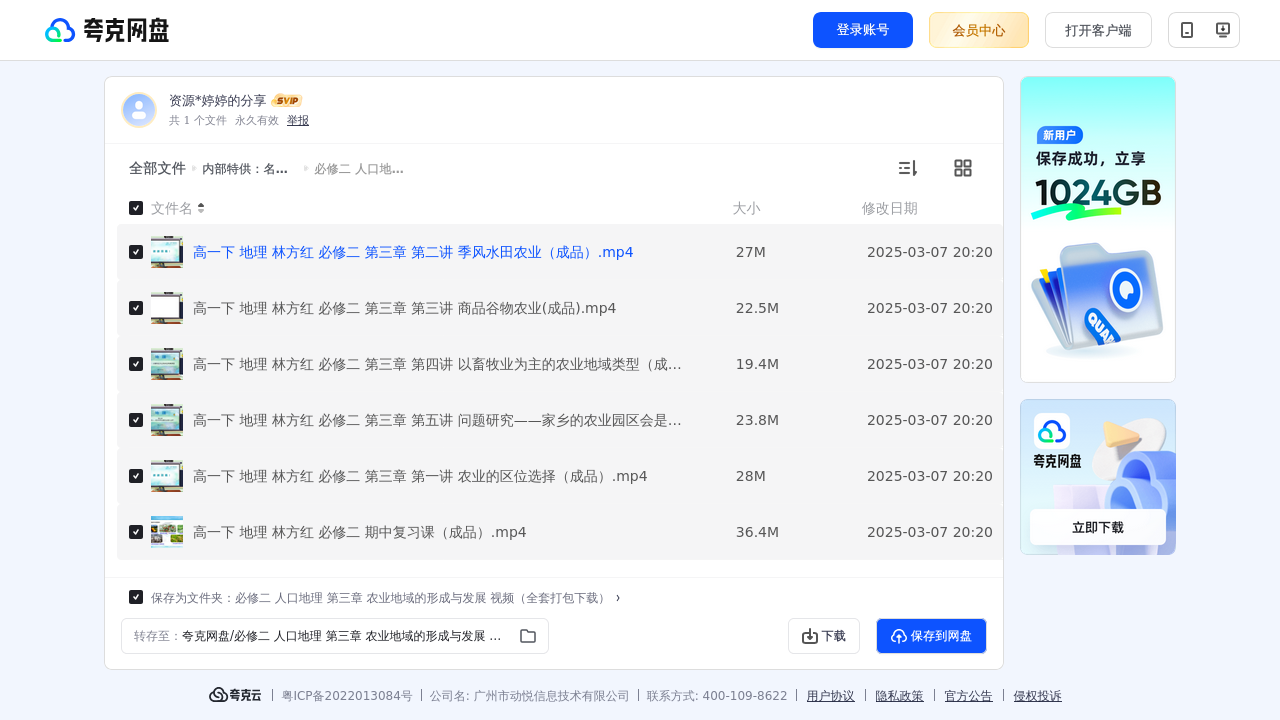Uncheck the 期中复习课 file
Viewport: 1280px width, 720px height.
[136, 532]
